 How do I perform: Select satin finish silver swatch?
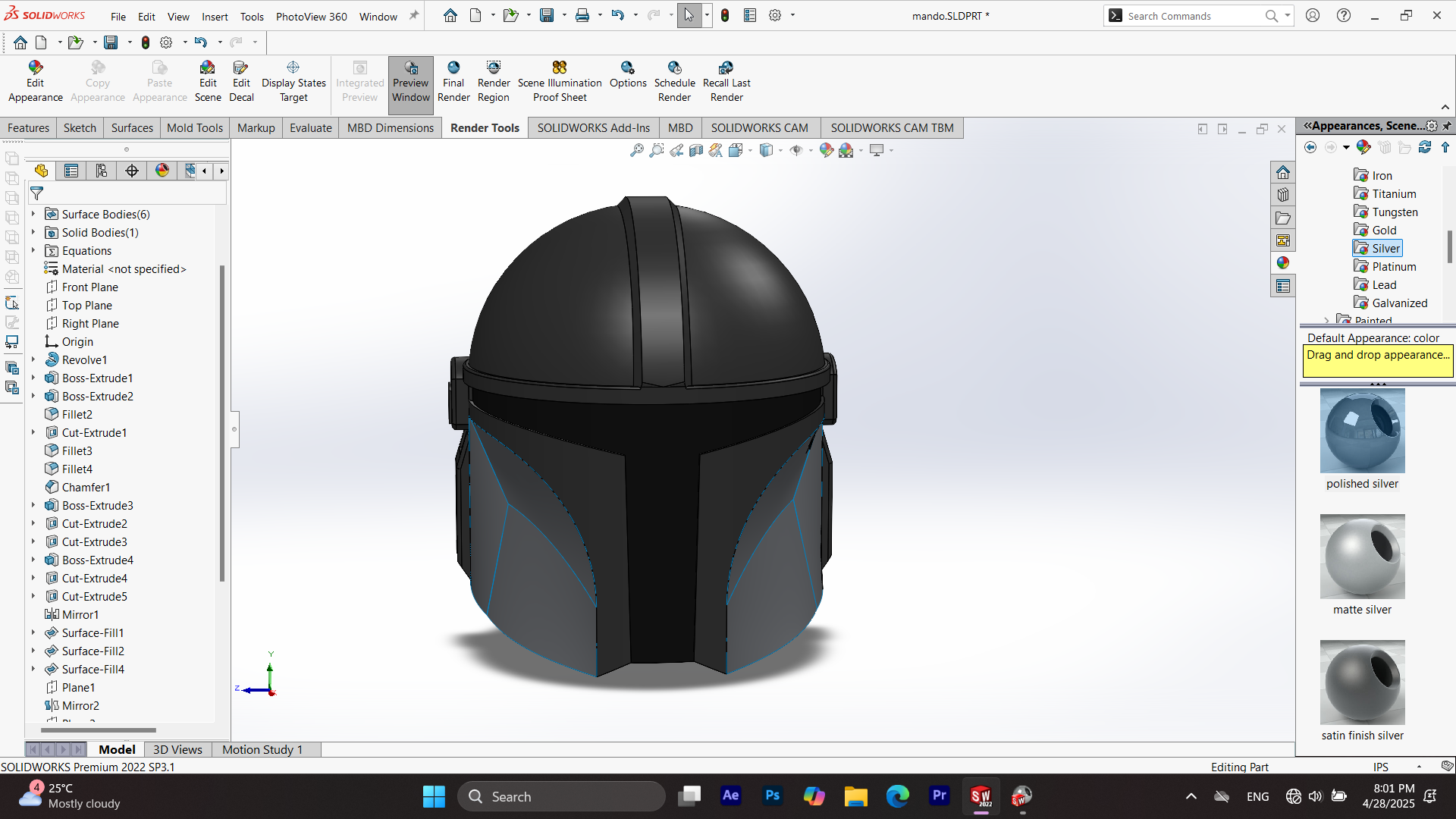coord(1362,682)
